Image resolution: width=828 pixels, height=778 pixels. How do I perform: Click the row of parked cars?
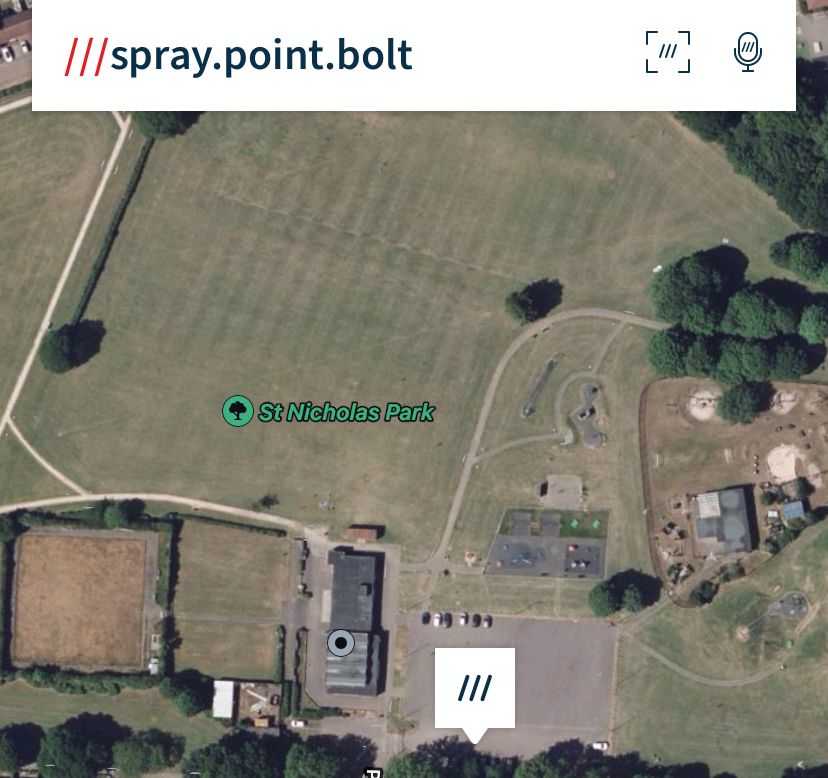pyautogui.click(x=457, y=619)
